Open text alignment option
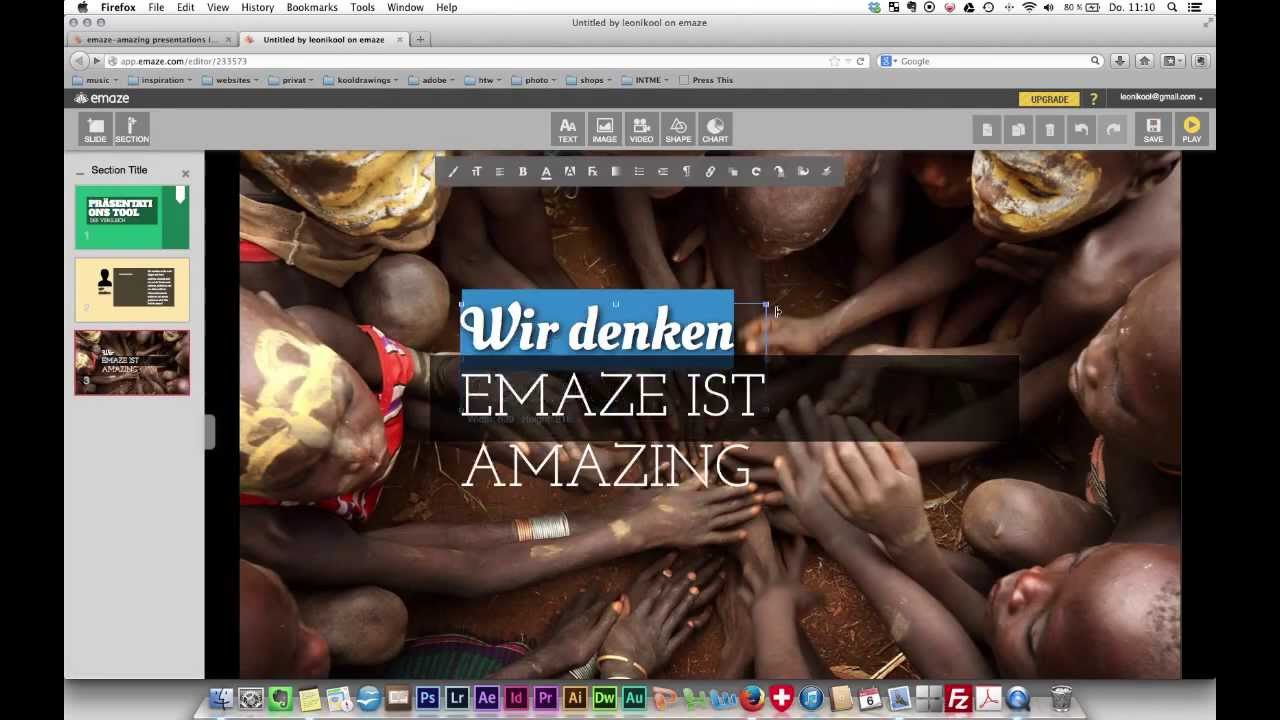 (499, 172)
